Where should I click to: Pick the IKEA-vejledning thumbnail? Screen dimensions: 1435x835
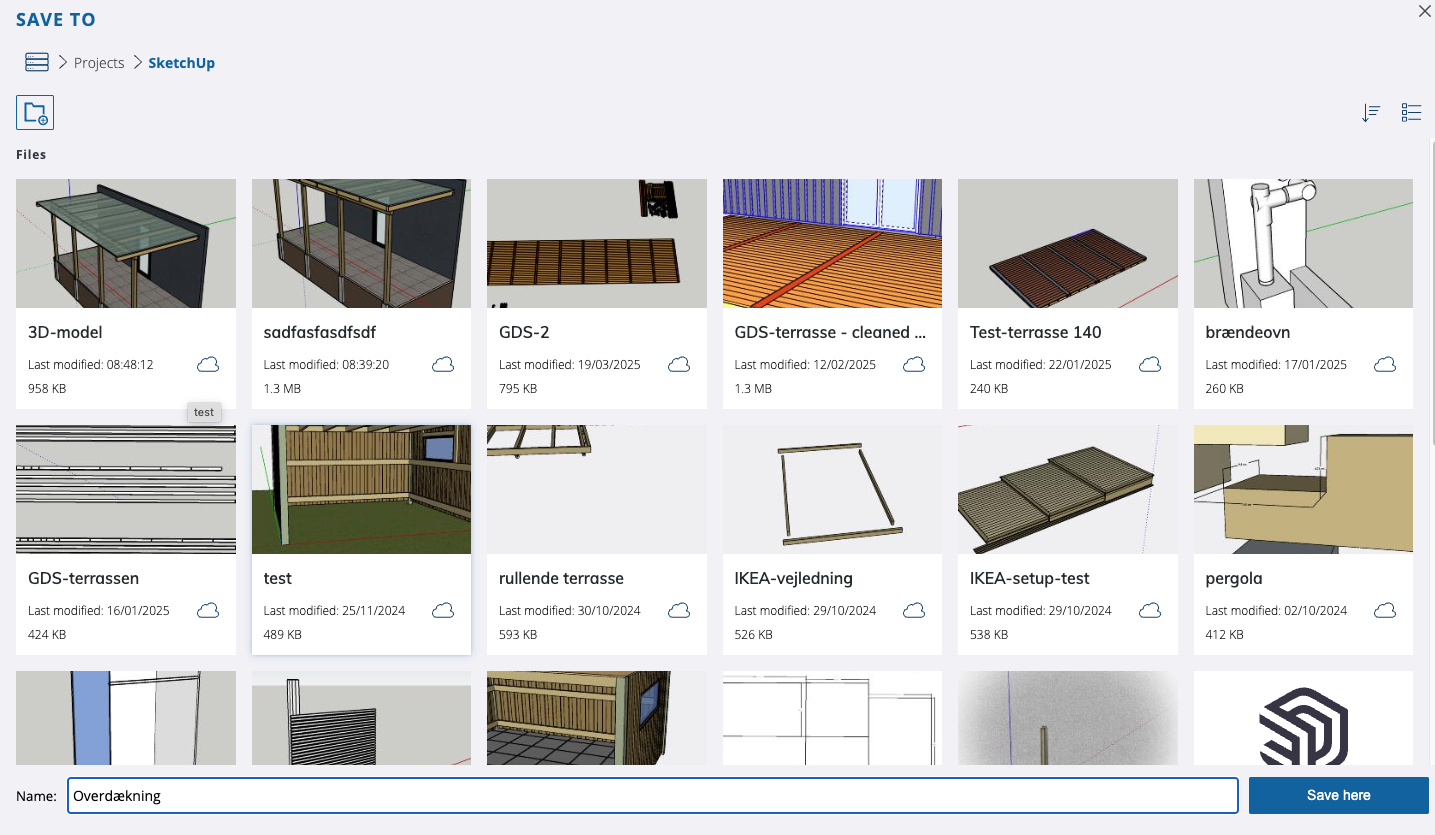pos(832,490)
